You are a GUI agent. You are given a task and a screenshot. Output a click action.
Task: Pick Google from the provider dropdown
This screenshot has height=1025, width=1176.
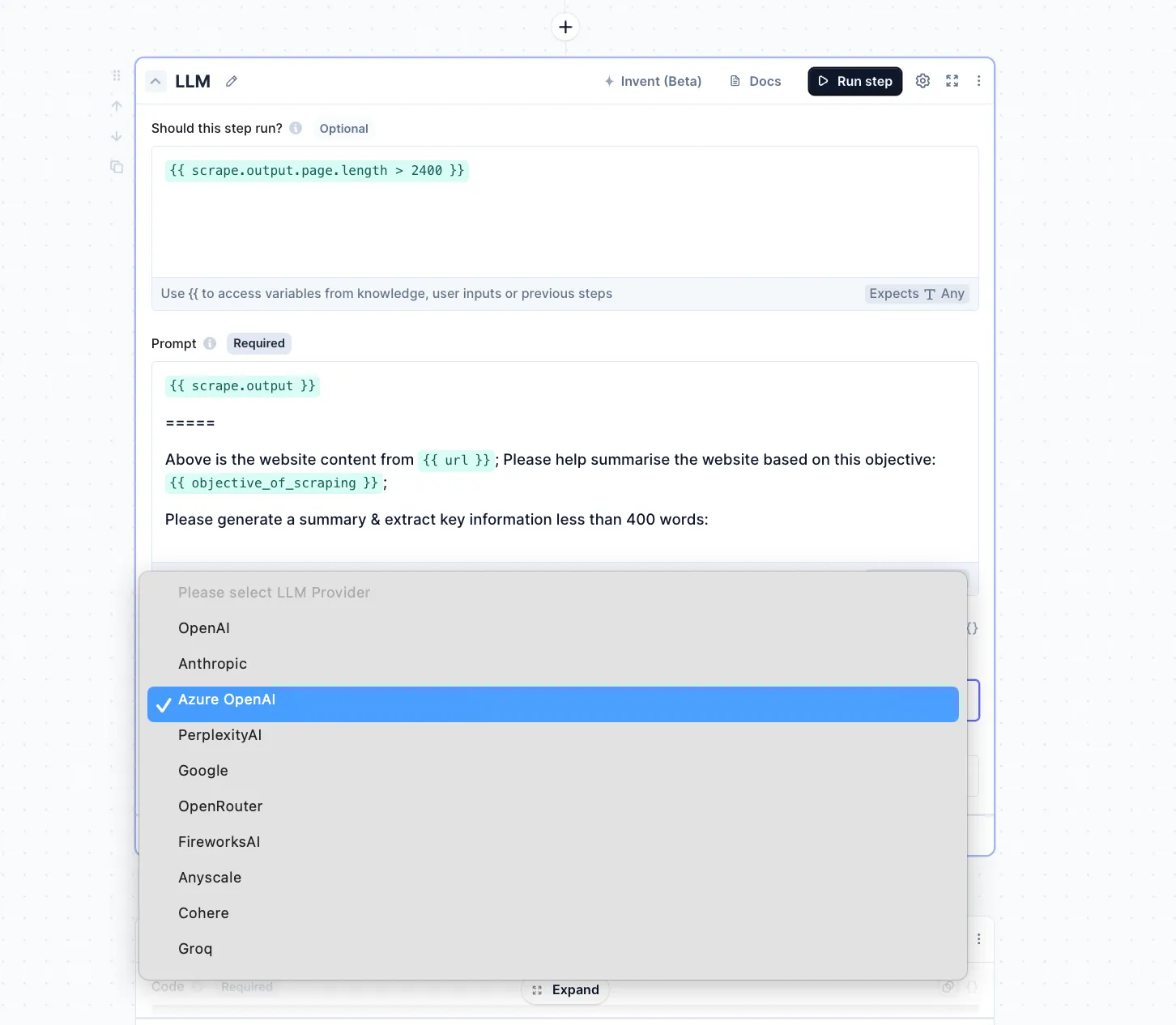[x=203, y=771]
